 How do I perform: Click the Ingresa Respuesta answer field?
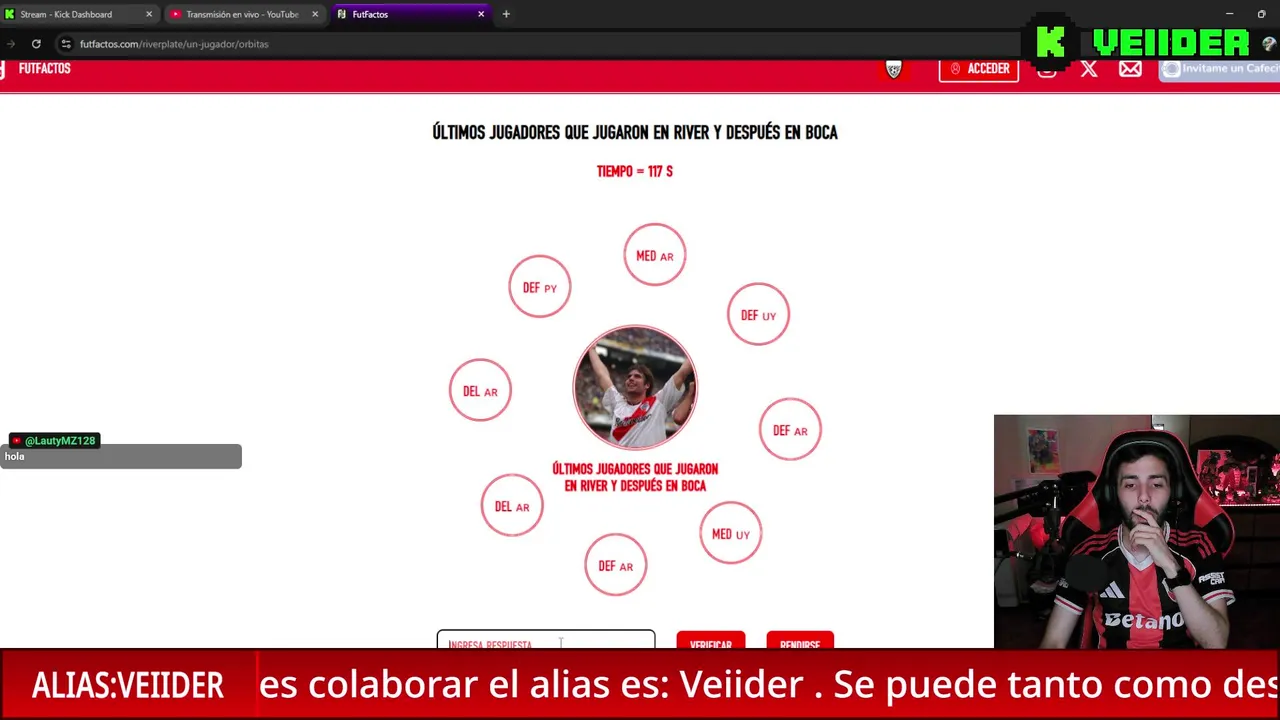pos(546,640)
